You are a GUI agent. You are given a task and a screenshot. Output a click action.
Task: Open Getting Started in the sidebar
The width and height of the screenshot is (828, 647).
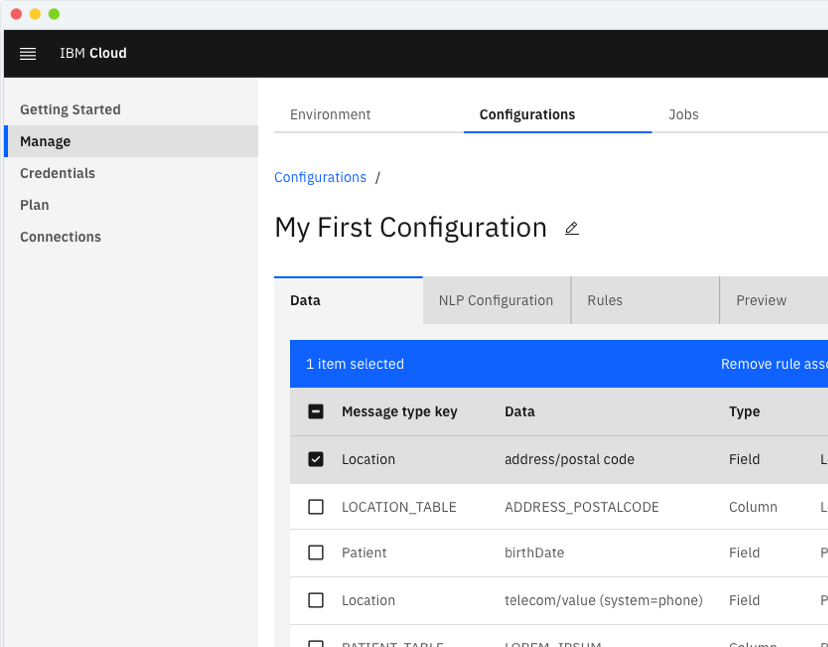70,110
